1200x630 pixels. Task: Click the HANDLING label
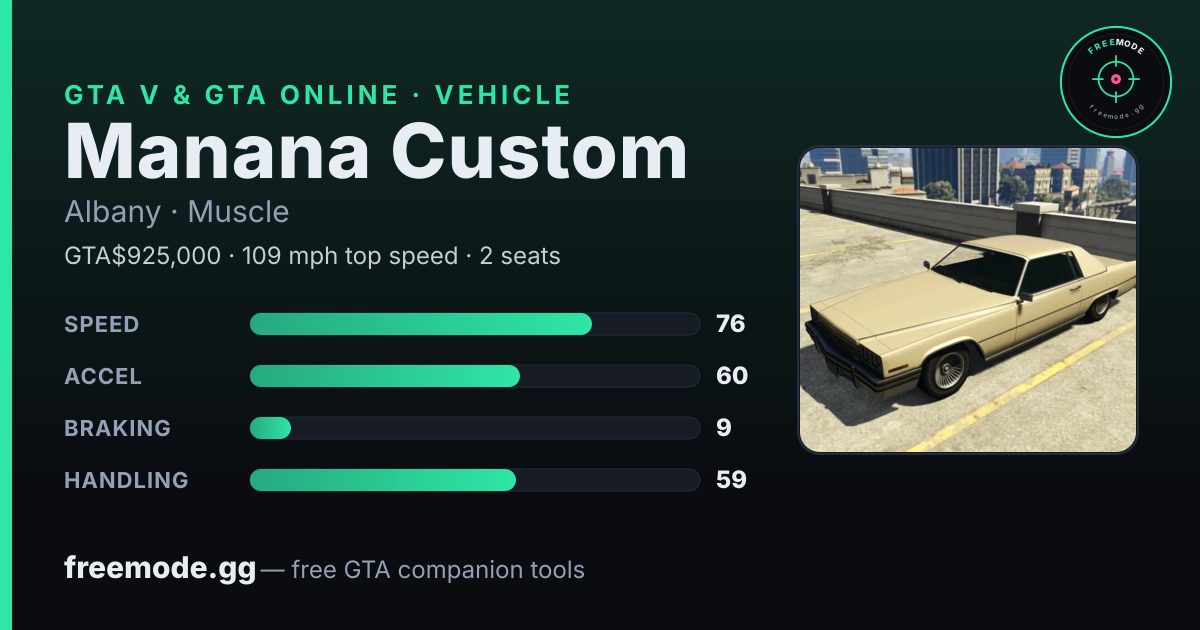coord(127,480)
